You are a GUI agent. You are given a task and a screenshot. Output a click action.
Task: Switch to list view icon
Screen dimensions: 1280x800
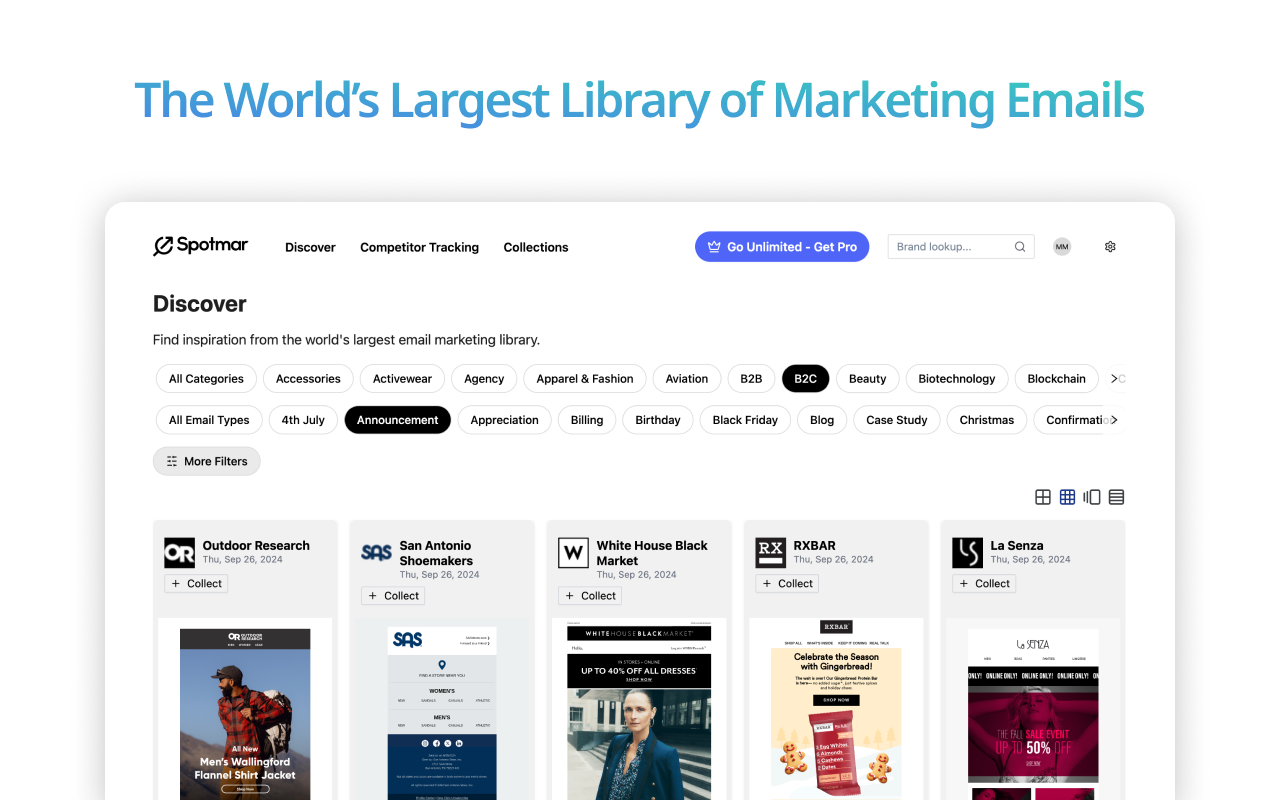1117,497
